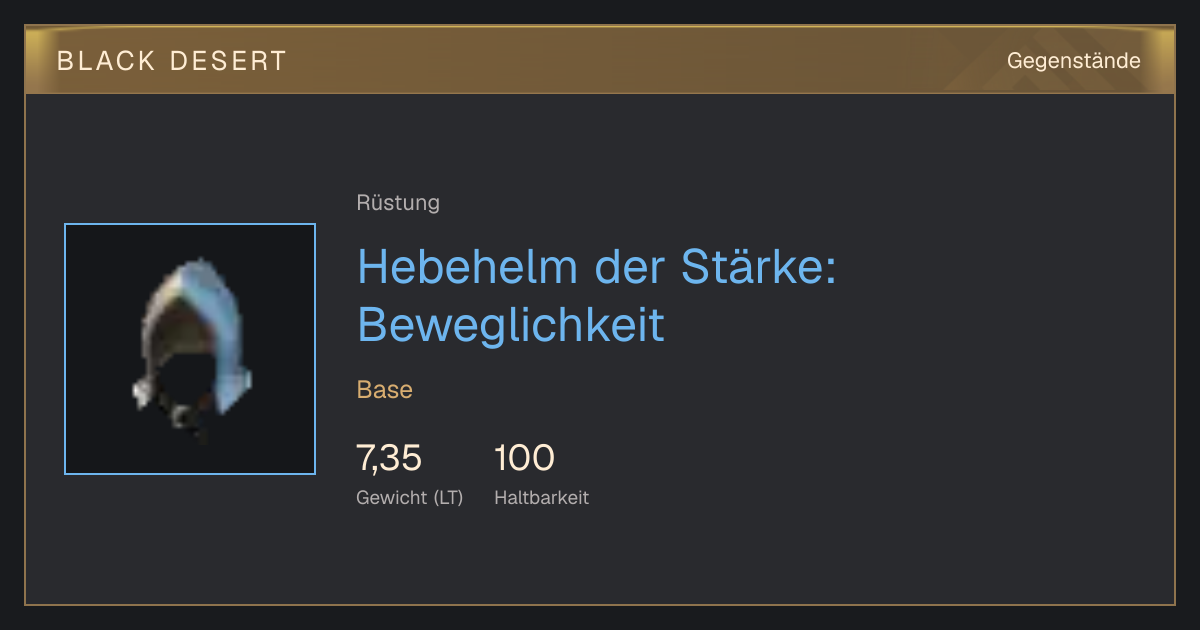Select the Rüstung category label
Image resolution: width=1200 pixels, height=630 pixels.
(398, 203)
